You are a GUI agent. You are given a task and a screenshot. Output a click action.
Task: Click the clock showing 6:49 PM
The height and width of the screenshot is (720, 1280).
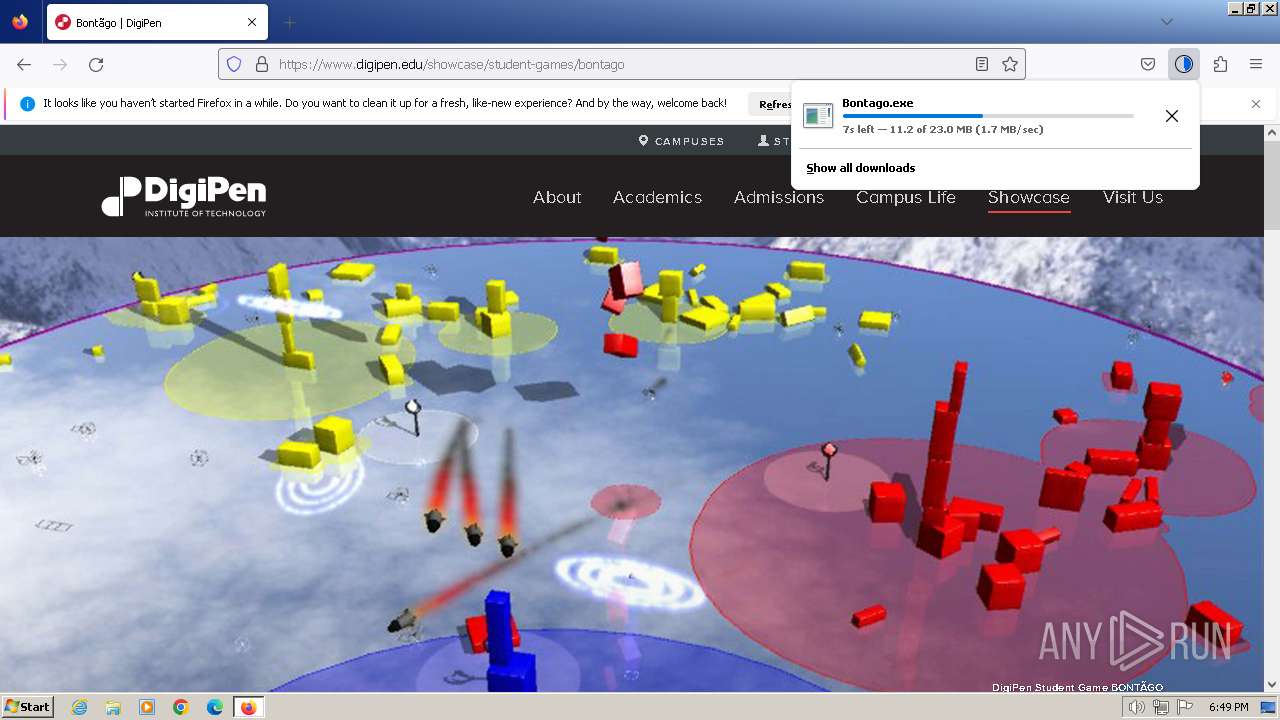click(1228, 707)
